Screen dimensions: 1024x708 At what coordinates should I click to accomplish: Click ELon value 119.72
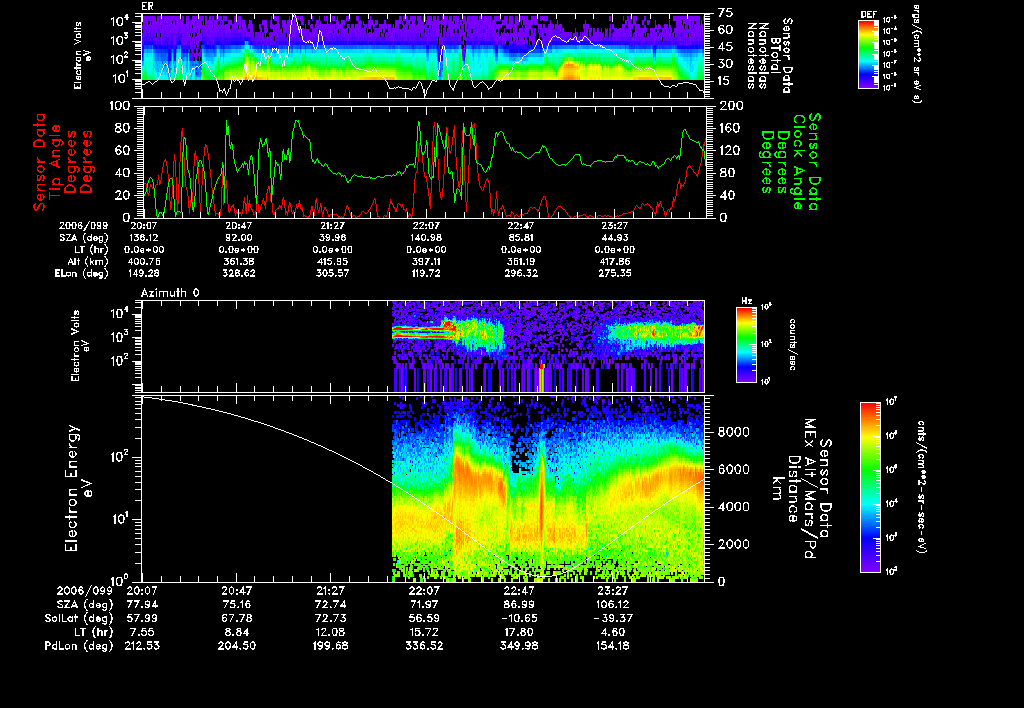pos(426,273)
